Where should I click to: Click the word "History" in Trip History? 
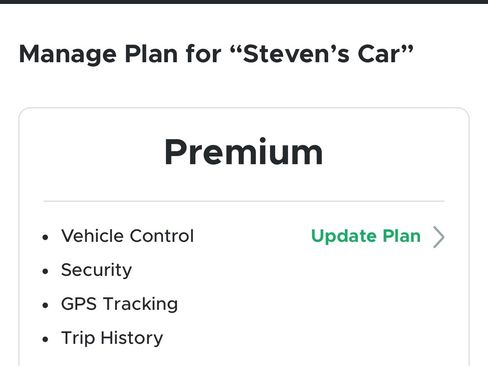pyautogui.click(x=132, y=338)
